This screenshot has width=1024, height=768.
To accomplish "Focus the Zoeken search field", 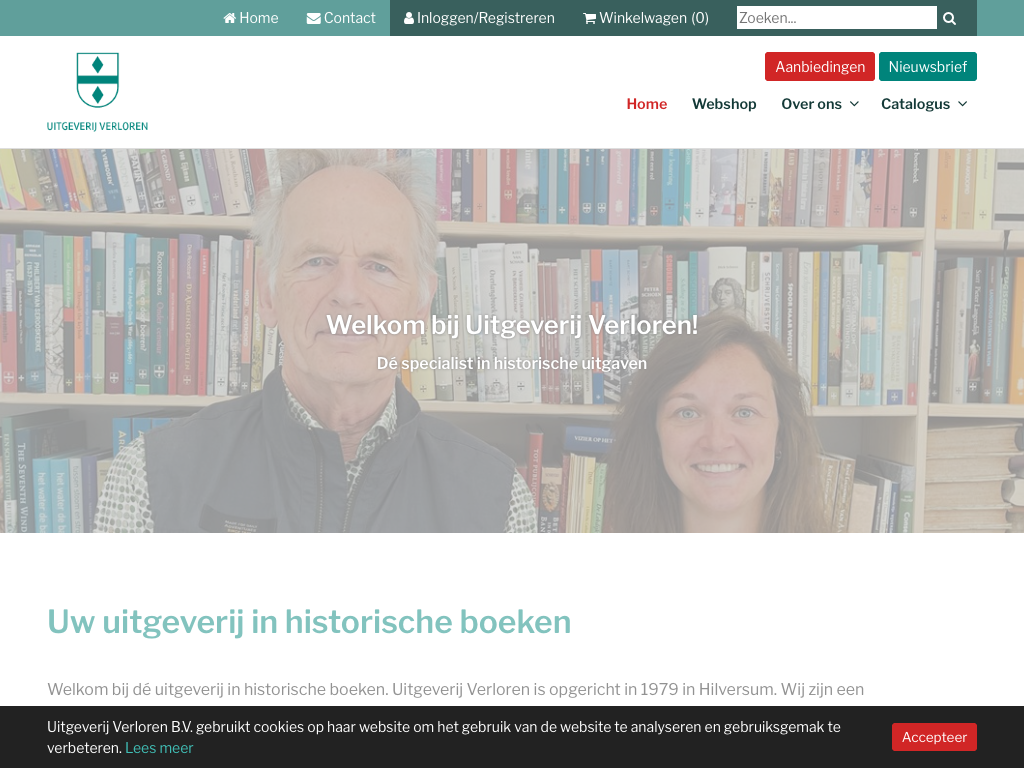I will pyautogui.click(x=836, y=18).
